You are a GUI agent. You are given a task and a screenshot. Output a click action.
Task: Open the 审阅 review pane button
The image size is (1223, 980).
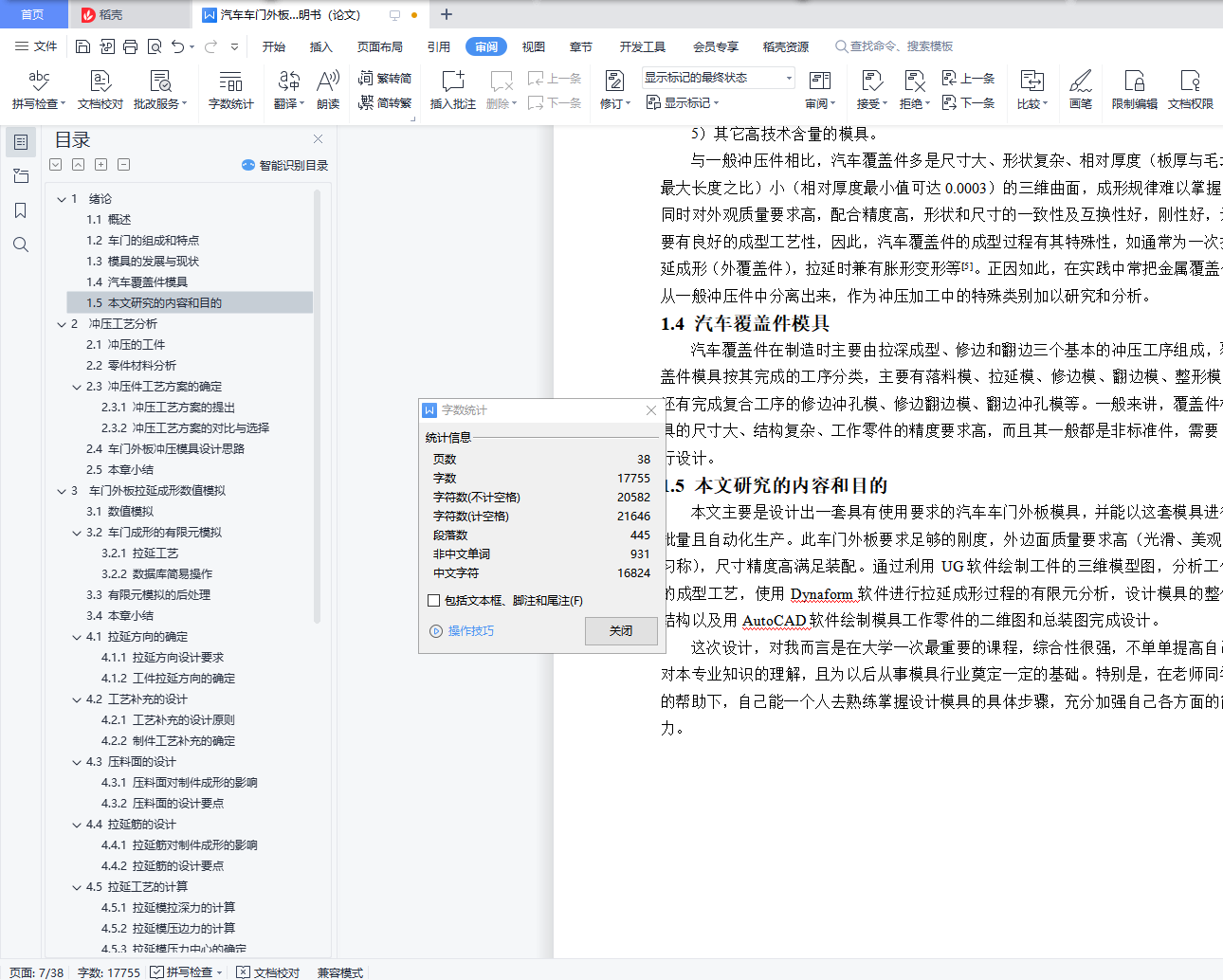[820, 90]
